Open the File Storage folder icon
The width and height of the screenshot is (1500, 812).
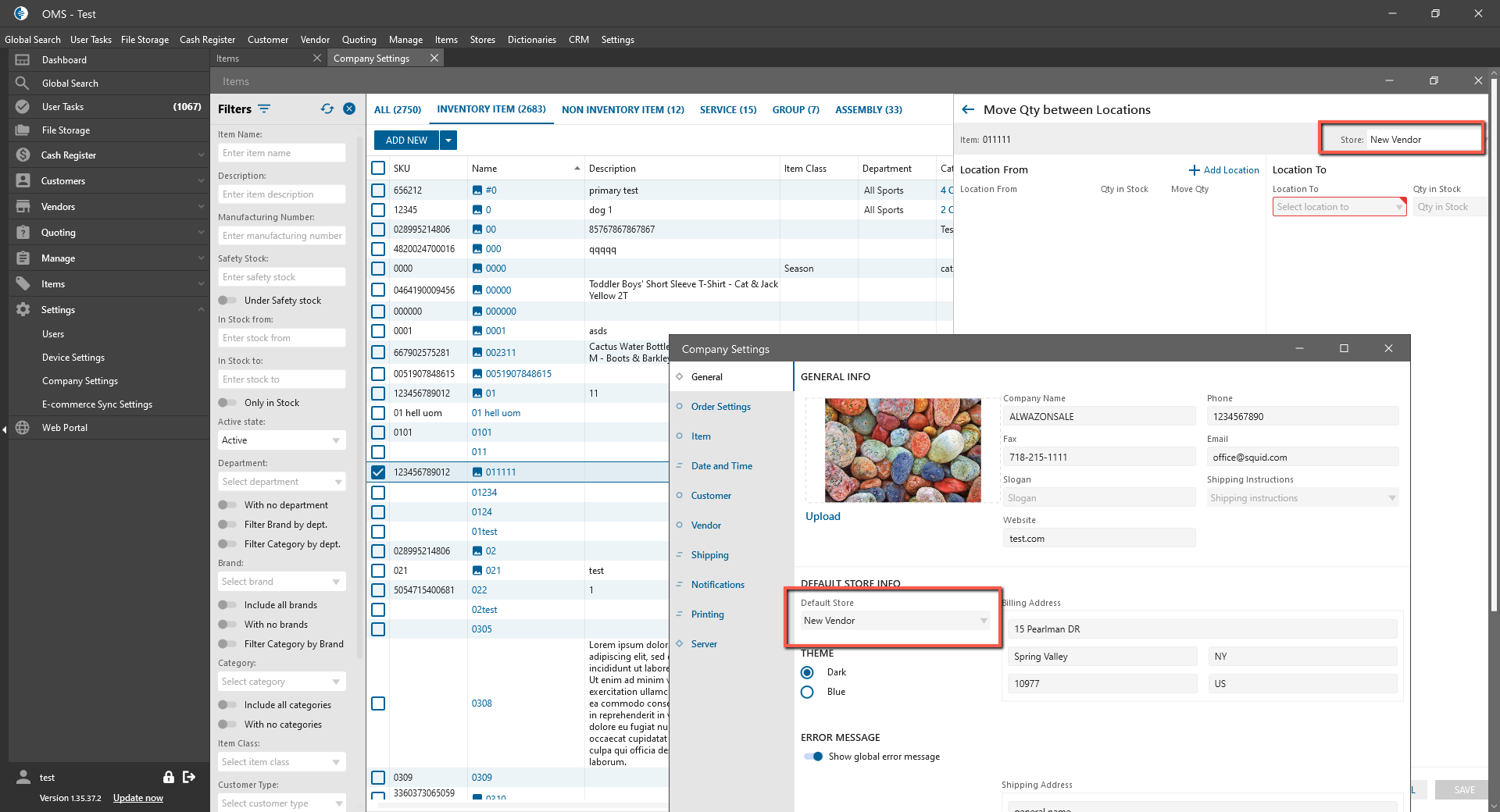click(x=23, y=130)
